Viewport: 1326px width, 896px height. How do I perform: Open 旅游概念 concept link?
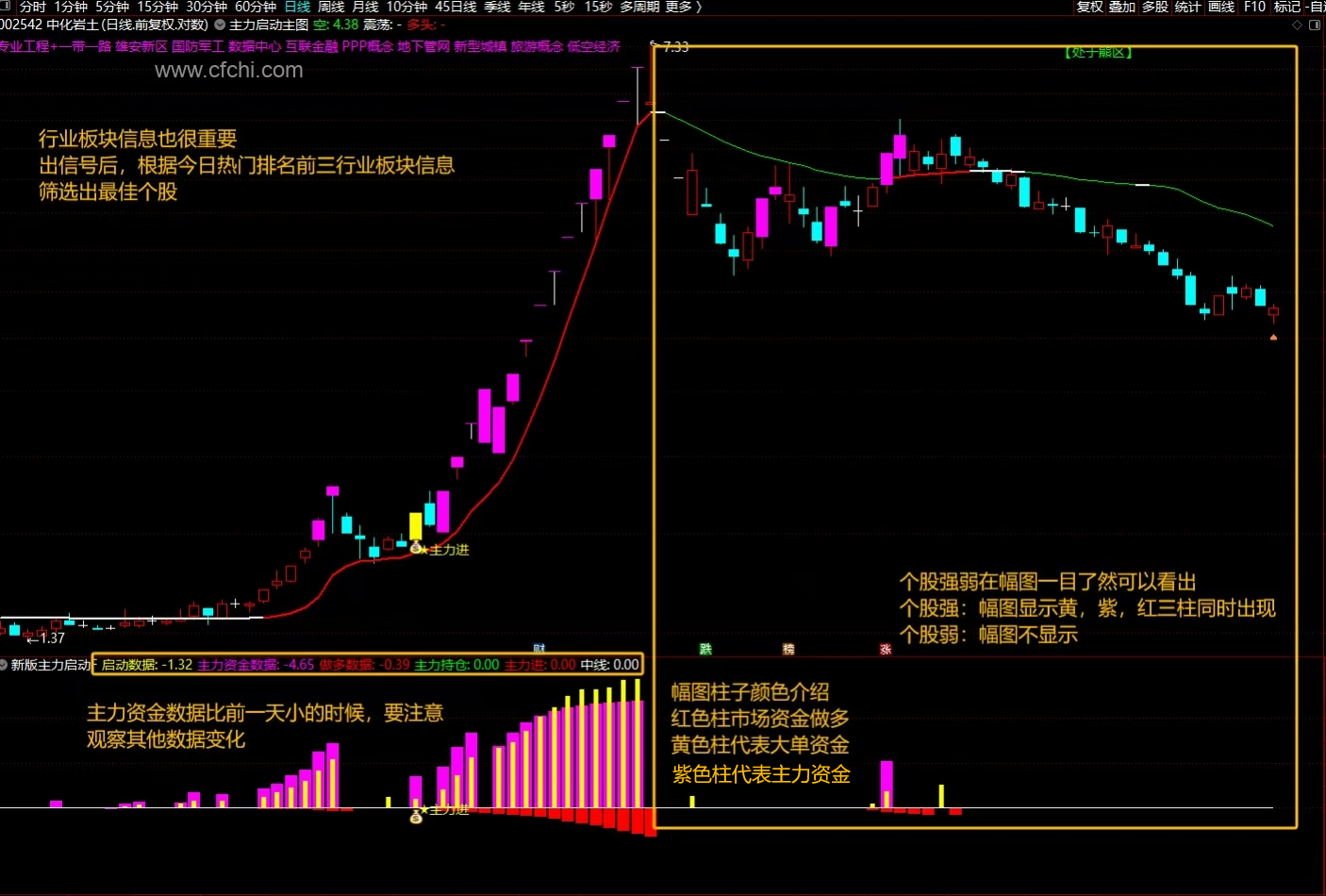click(x=537, y=46)
